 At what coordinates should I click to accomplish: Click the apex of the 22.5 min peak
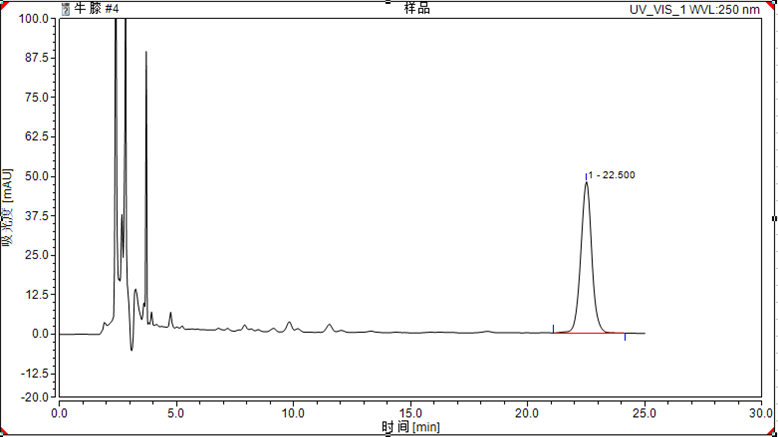(x=586, y=183)
